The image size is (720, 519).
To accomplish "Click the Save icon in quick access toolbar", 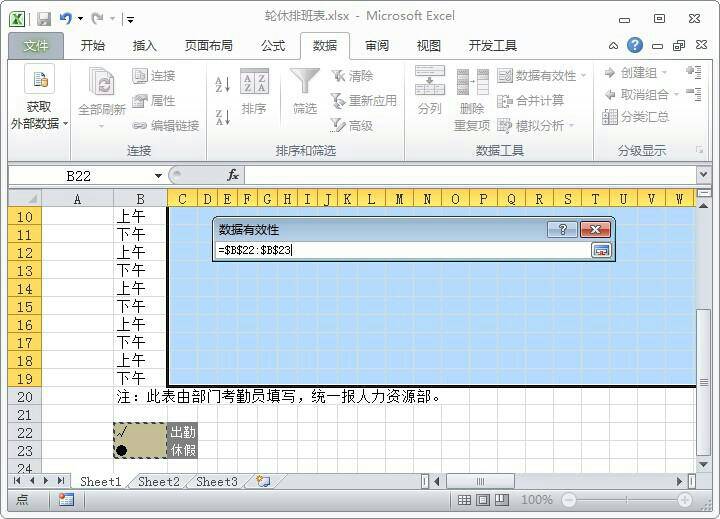I will coord(44,19).
